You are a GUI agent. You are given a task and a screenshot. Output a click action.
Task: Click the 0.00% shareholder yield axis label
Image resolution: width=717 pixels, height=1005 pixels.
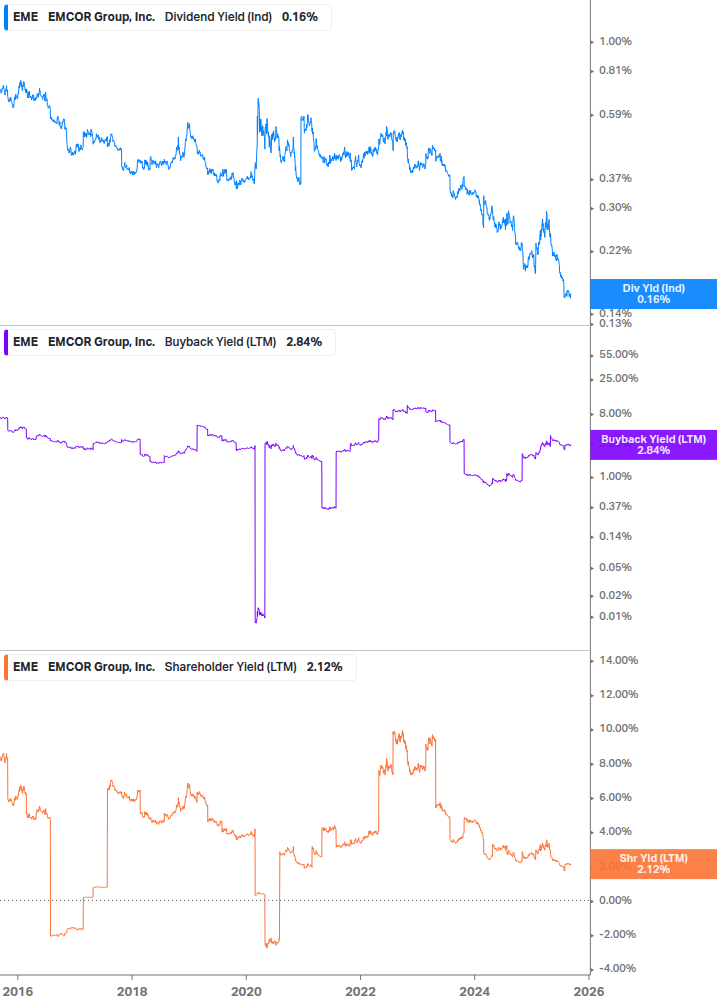tap(615, 901)
